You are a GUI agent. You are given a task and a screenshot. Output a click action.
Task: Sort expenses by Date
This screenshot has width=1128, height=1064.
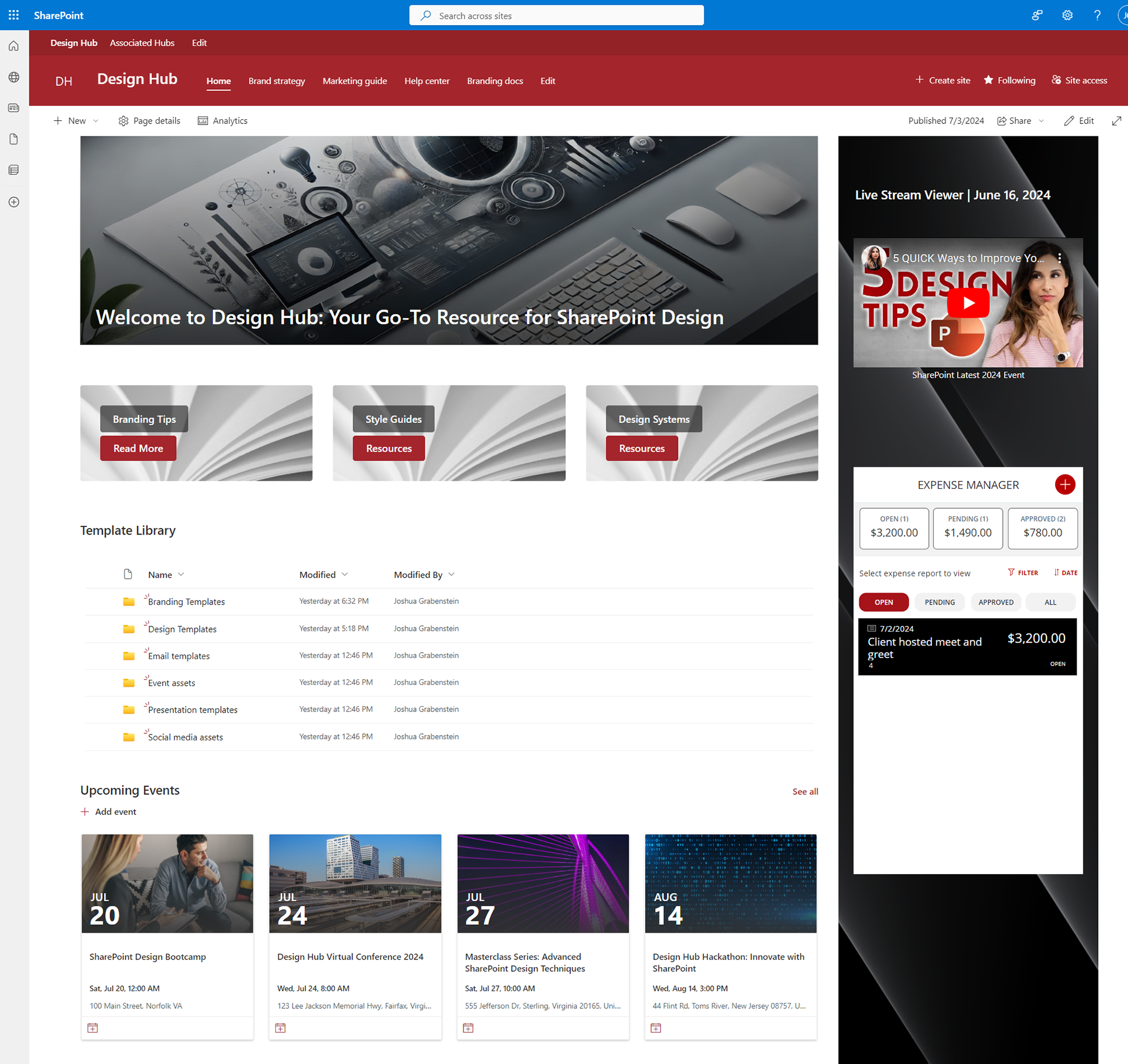1066,572
